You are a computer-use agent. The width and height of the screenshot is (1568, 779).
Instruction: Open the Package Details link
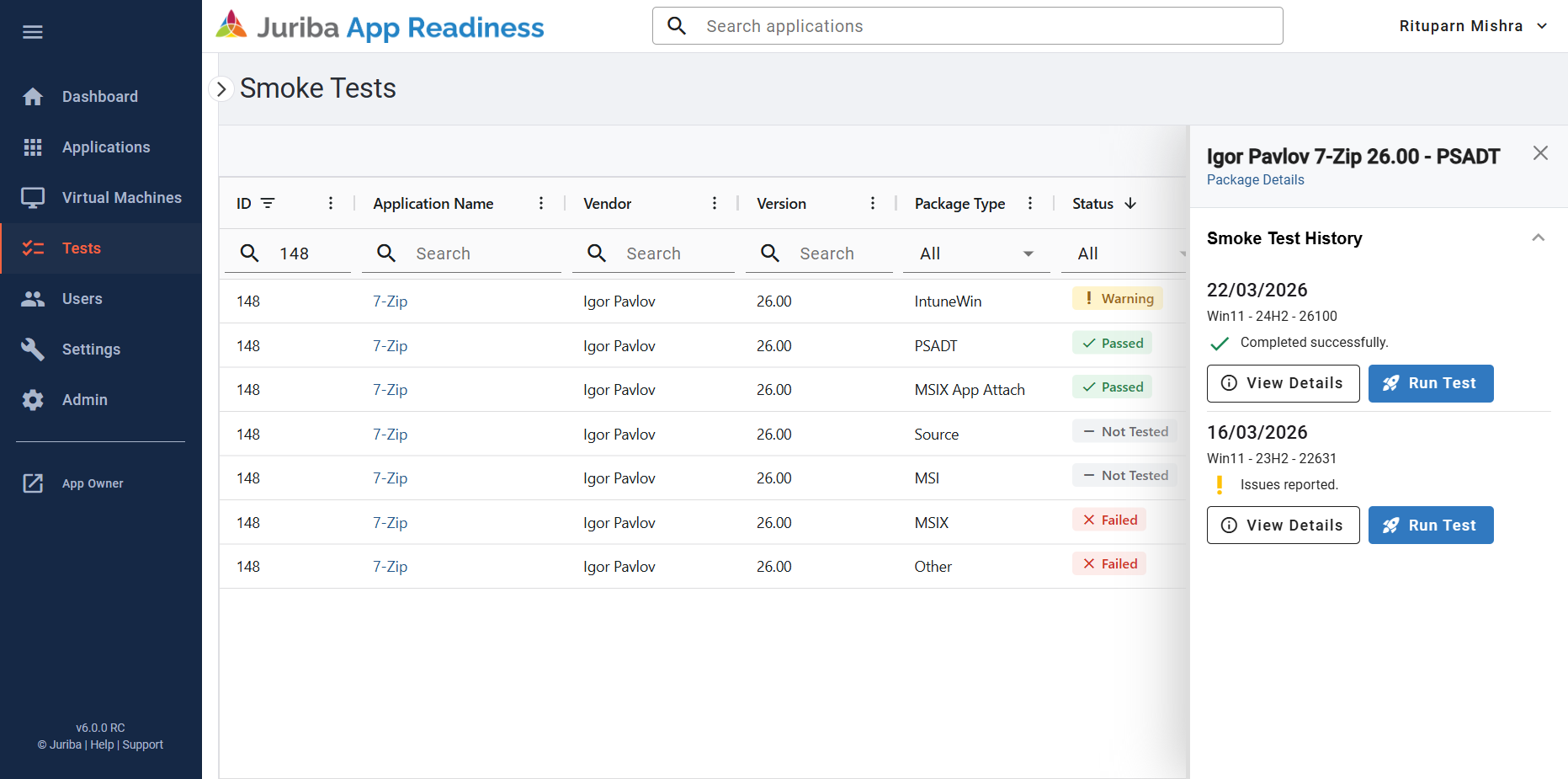click(x=1255, y=179)
